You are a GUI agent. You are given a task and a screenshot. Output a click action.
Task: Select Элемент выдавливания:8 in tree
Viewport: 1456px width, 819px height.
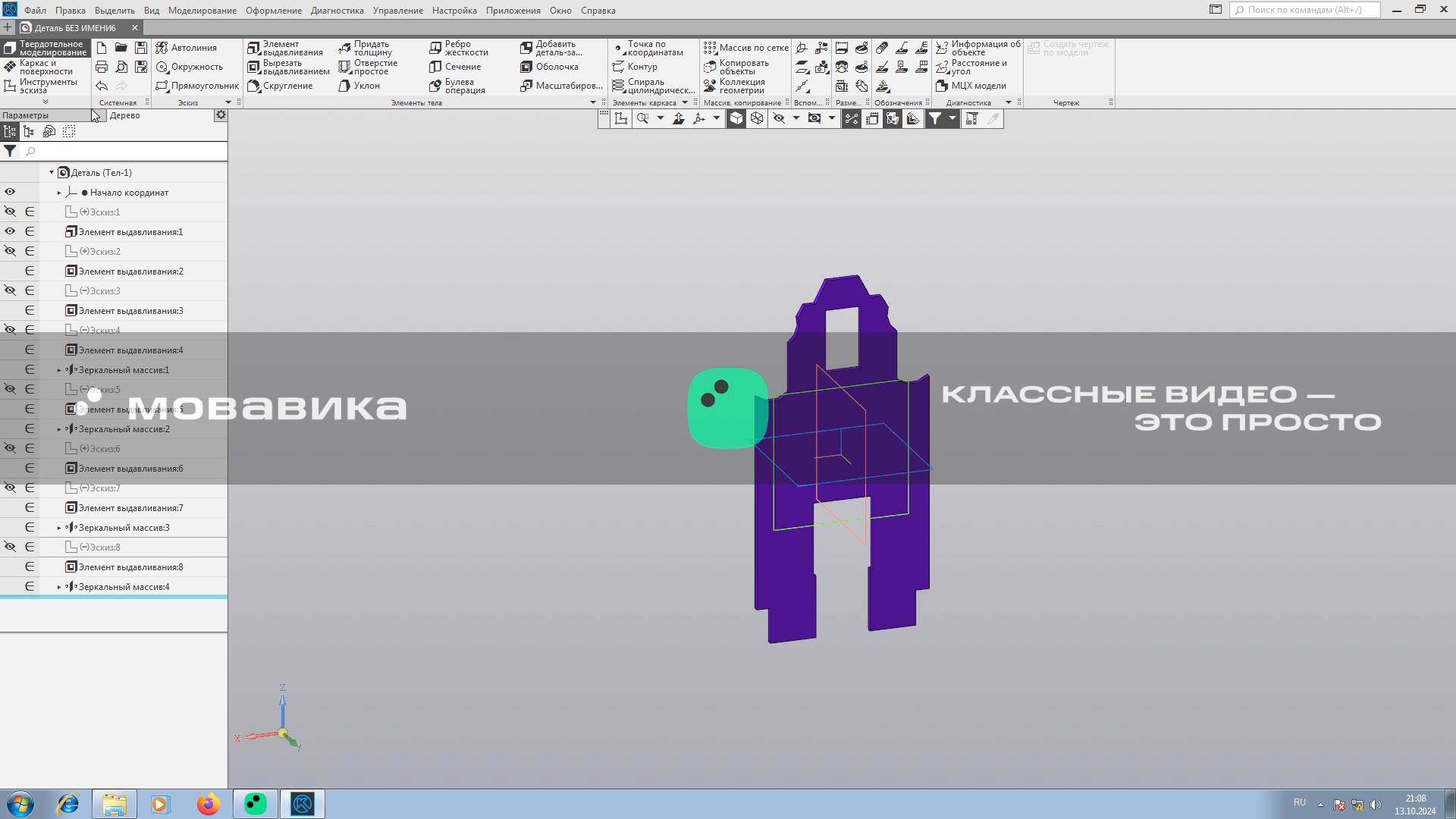click(131, 567)
